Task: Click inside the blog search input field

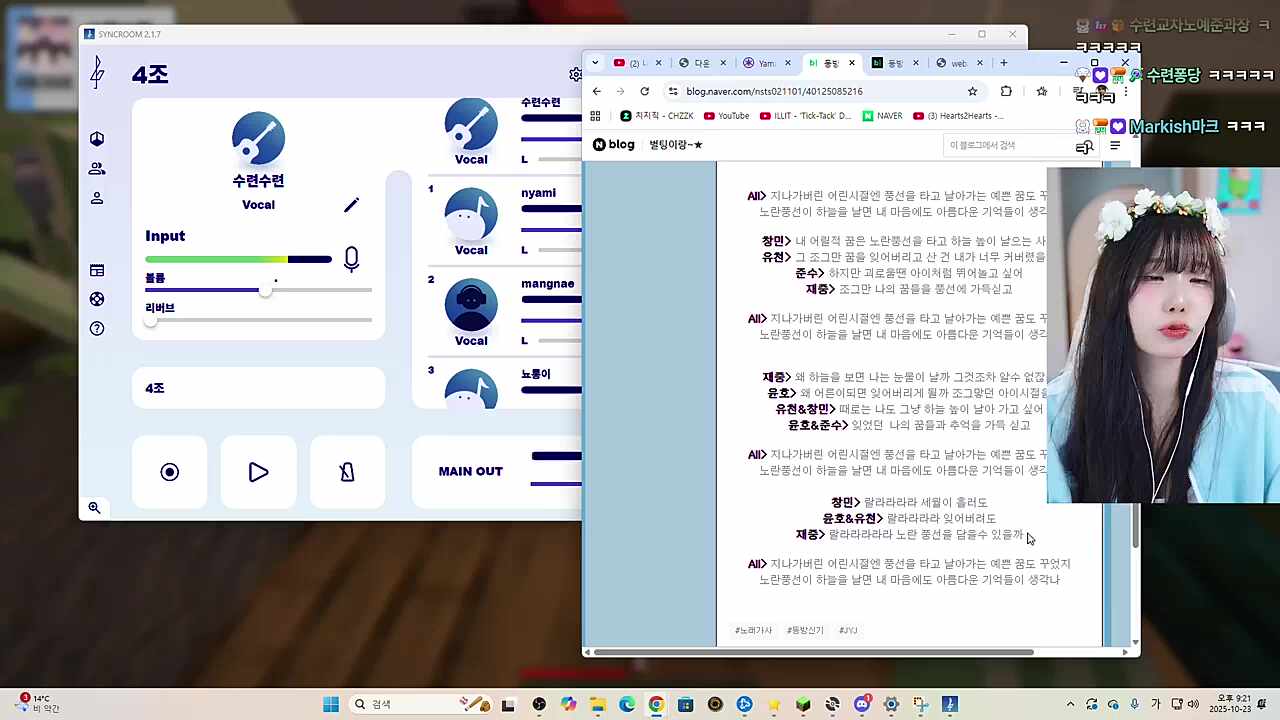Action: 1000,144
